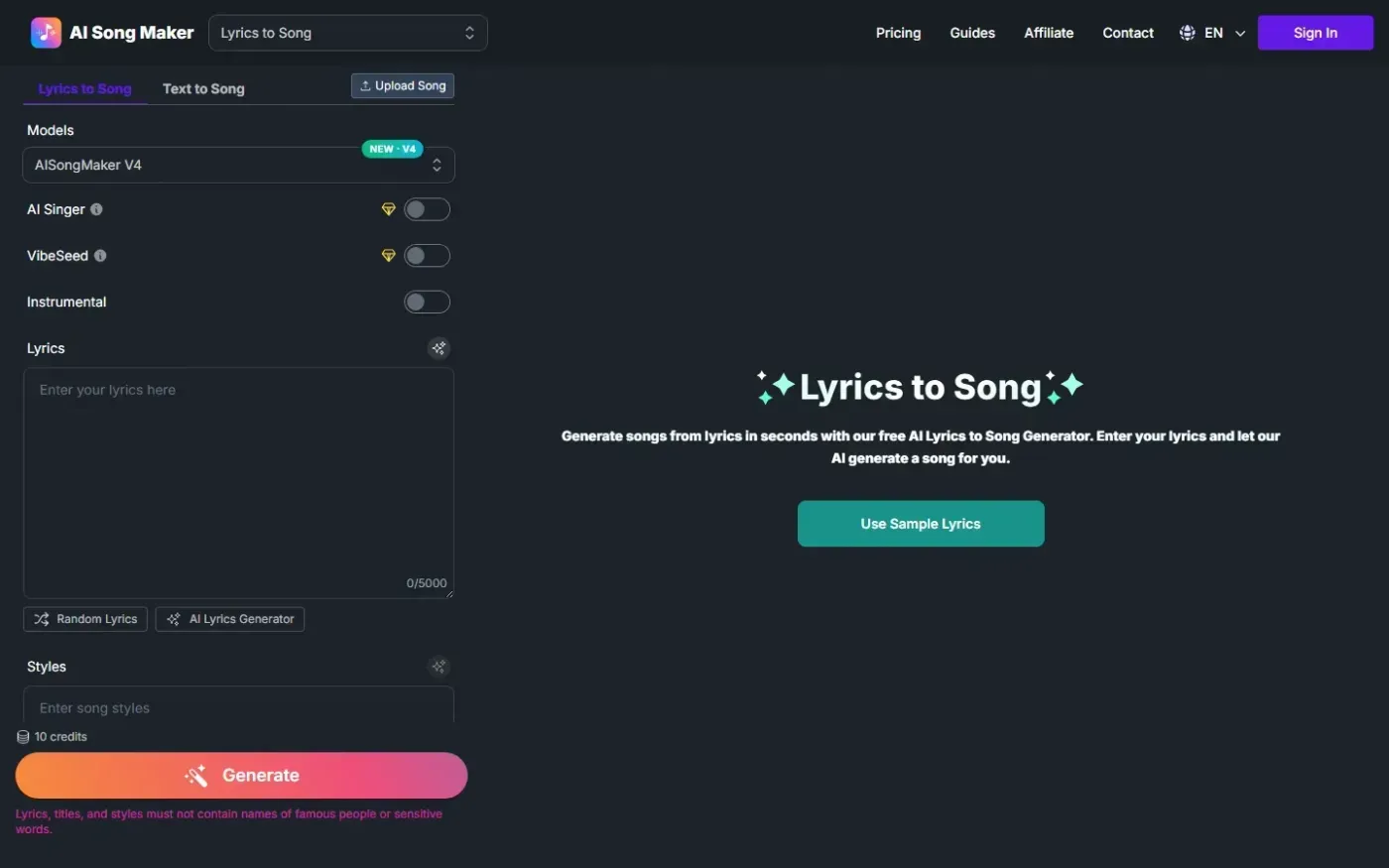1389x868 pixels.
Task: Click the Lyrics to Song heading
Action: tap(921, 388)
